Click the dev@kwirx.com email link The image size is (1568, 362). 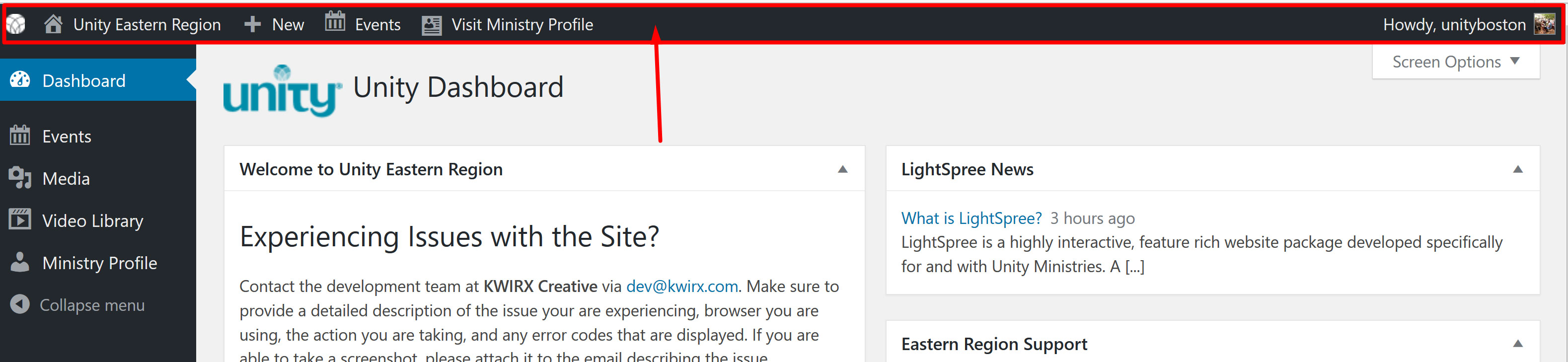click(x=682, y=286)
